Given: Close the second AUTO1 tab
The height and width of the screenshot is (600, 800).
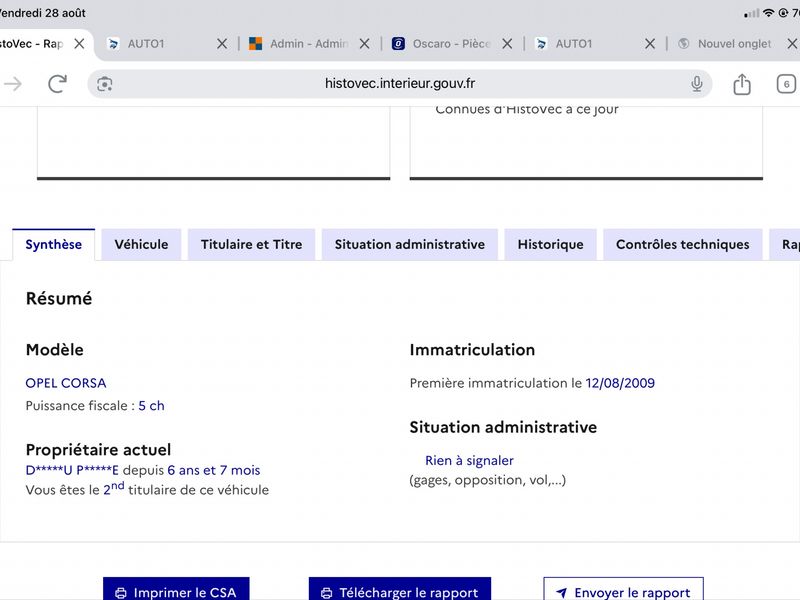Looking at the screenshot, I should (650, 44).
